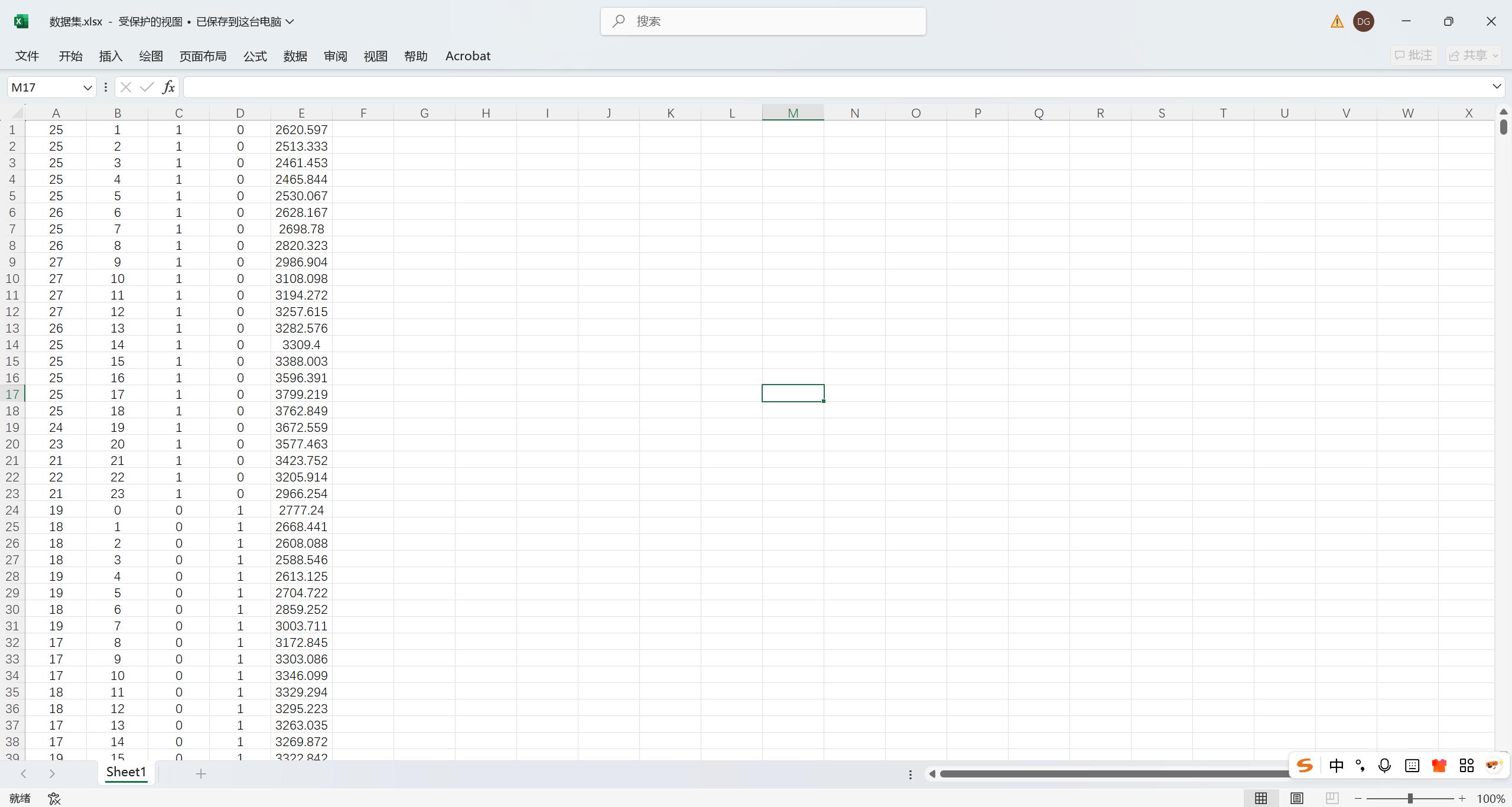Open the 页面布局 tab
This screenshot has height=807, width=1512.
click(203, 56)
